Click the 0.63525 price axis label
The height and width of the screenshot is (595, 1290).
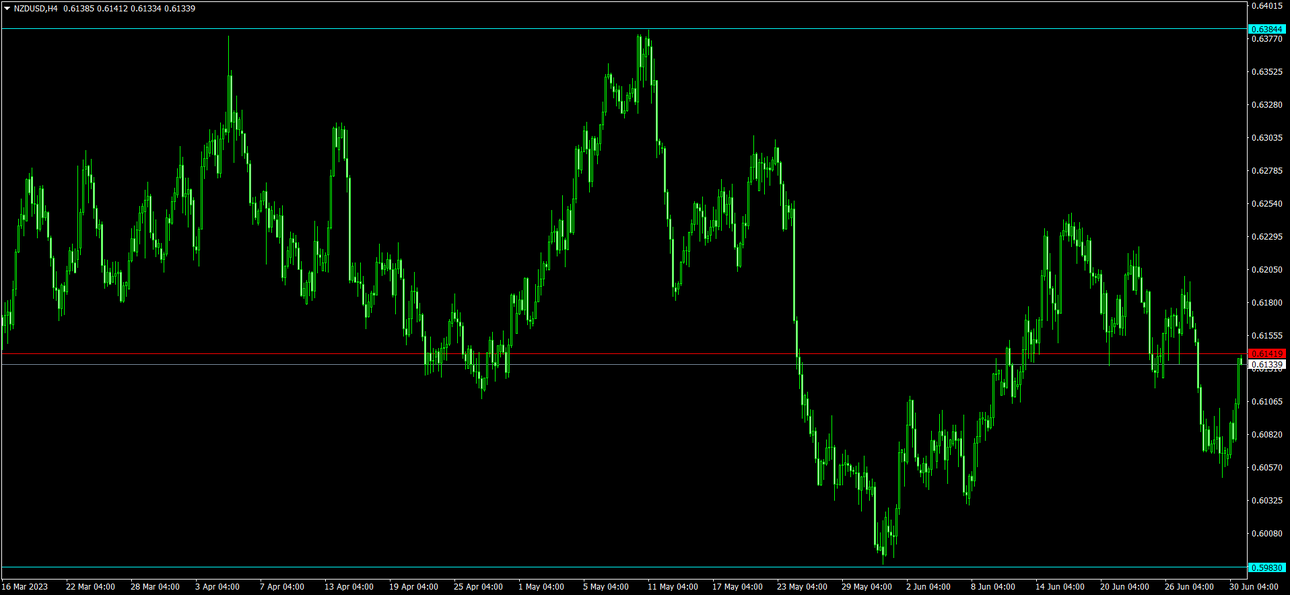pyautogui.click(x=1267, y=72)
